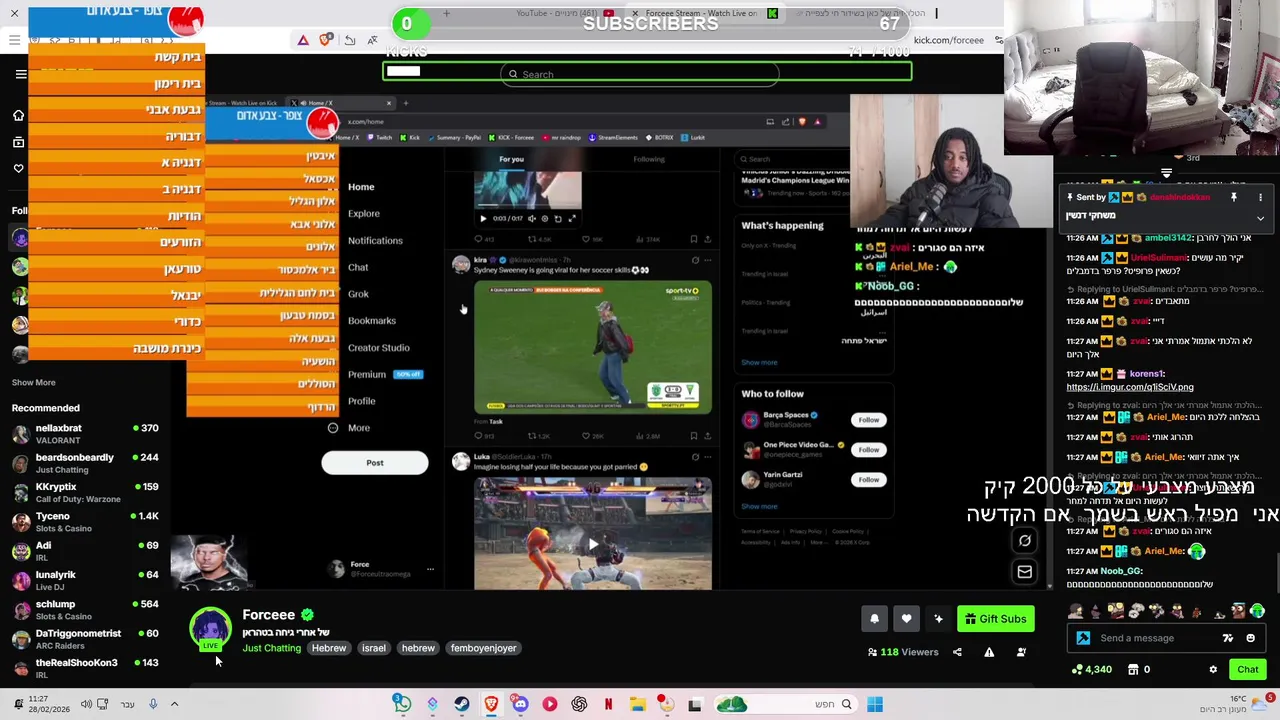The image size is (1280, 720).
Task: Open DaTriggonometrist recommended channel
Action: pos(84,638)
